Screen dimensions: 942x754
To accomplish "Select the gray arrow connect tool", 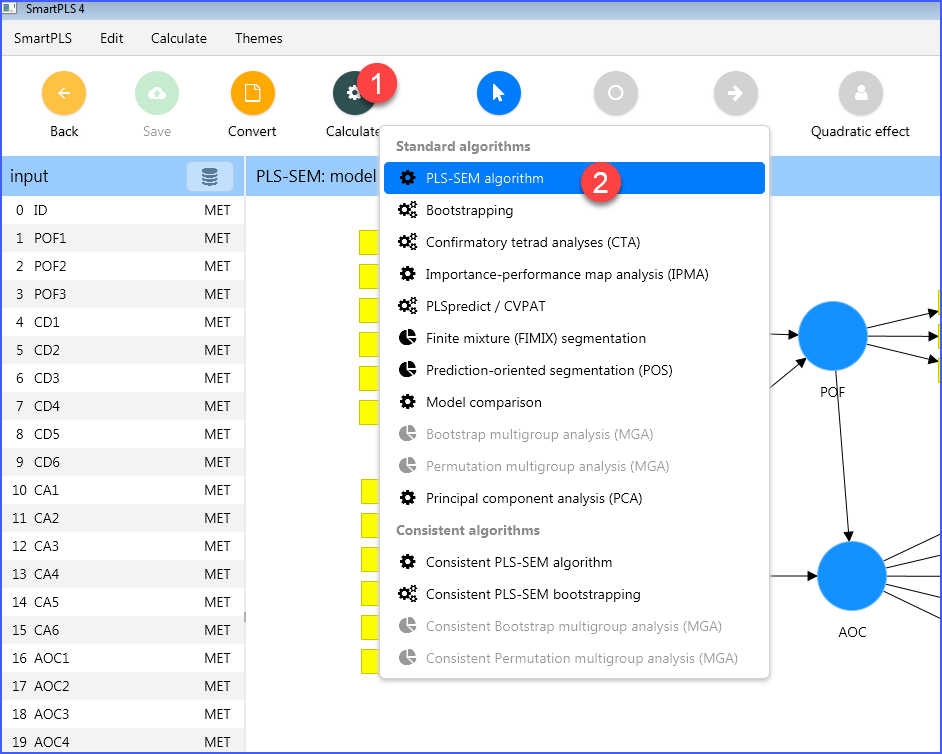I will [x=735, y=93].
